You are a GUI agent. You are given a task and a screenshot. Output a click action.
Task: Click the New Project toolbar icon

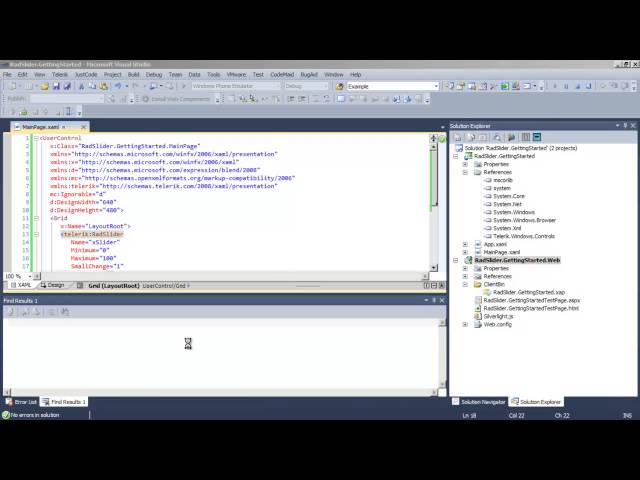click(x=13, y=86)
